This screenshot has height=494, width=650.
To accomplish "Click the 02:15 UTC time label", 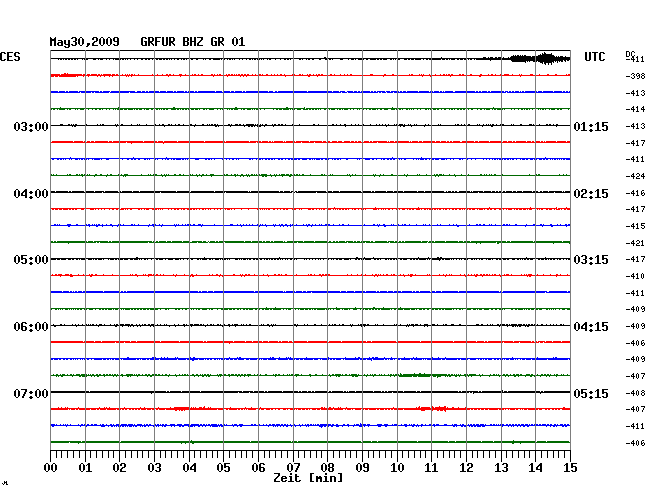I will point(591,194).
